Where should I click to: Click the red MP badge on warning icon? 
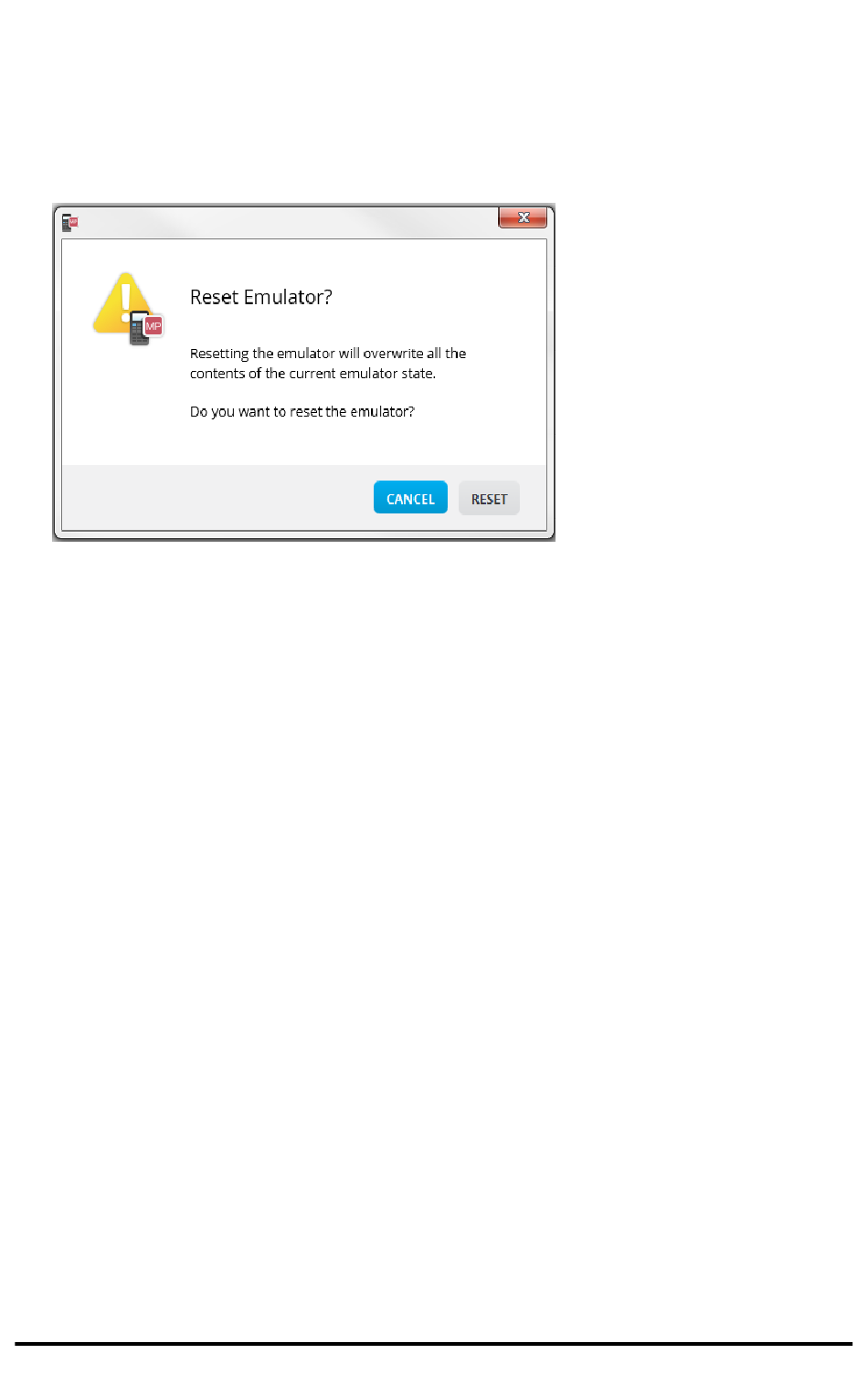[153, 326]
